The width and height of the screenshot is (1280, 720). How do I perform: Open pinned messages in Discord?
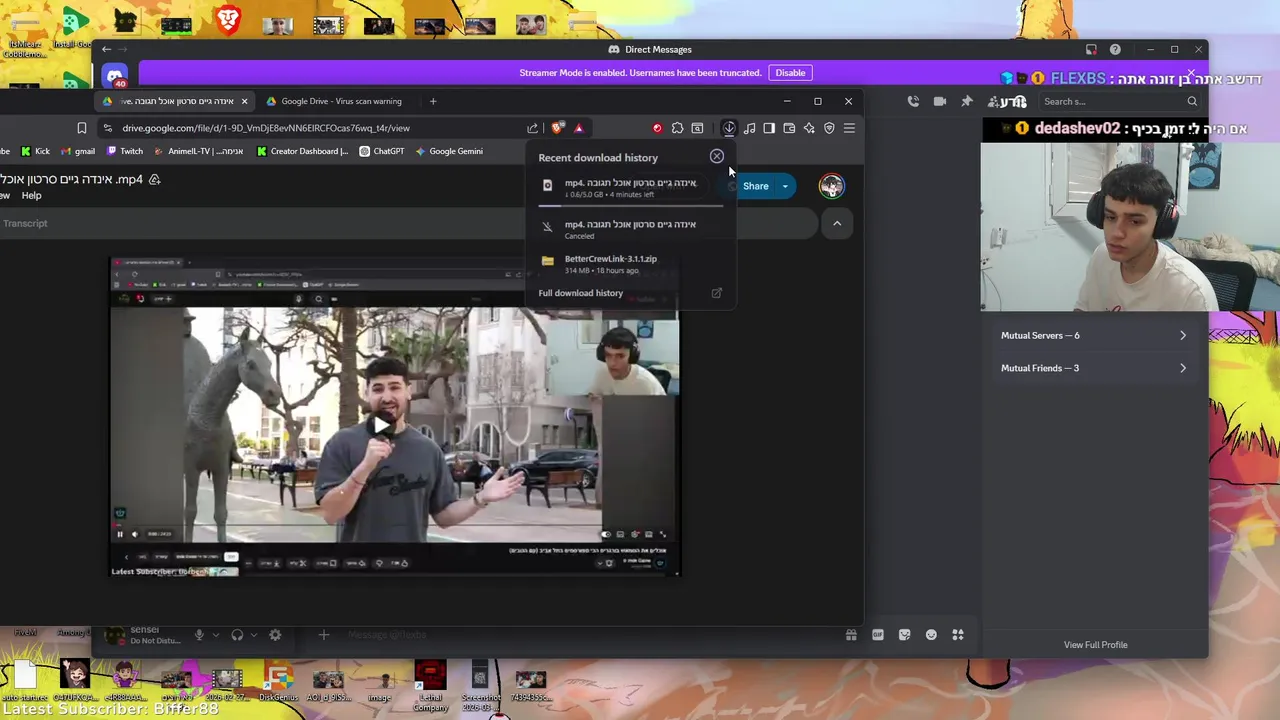[966, 101]
